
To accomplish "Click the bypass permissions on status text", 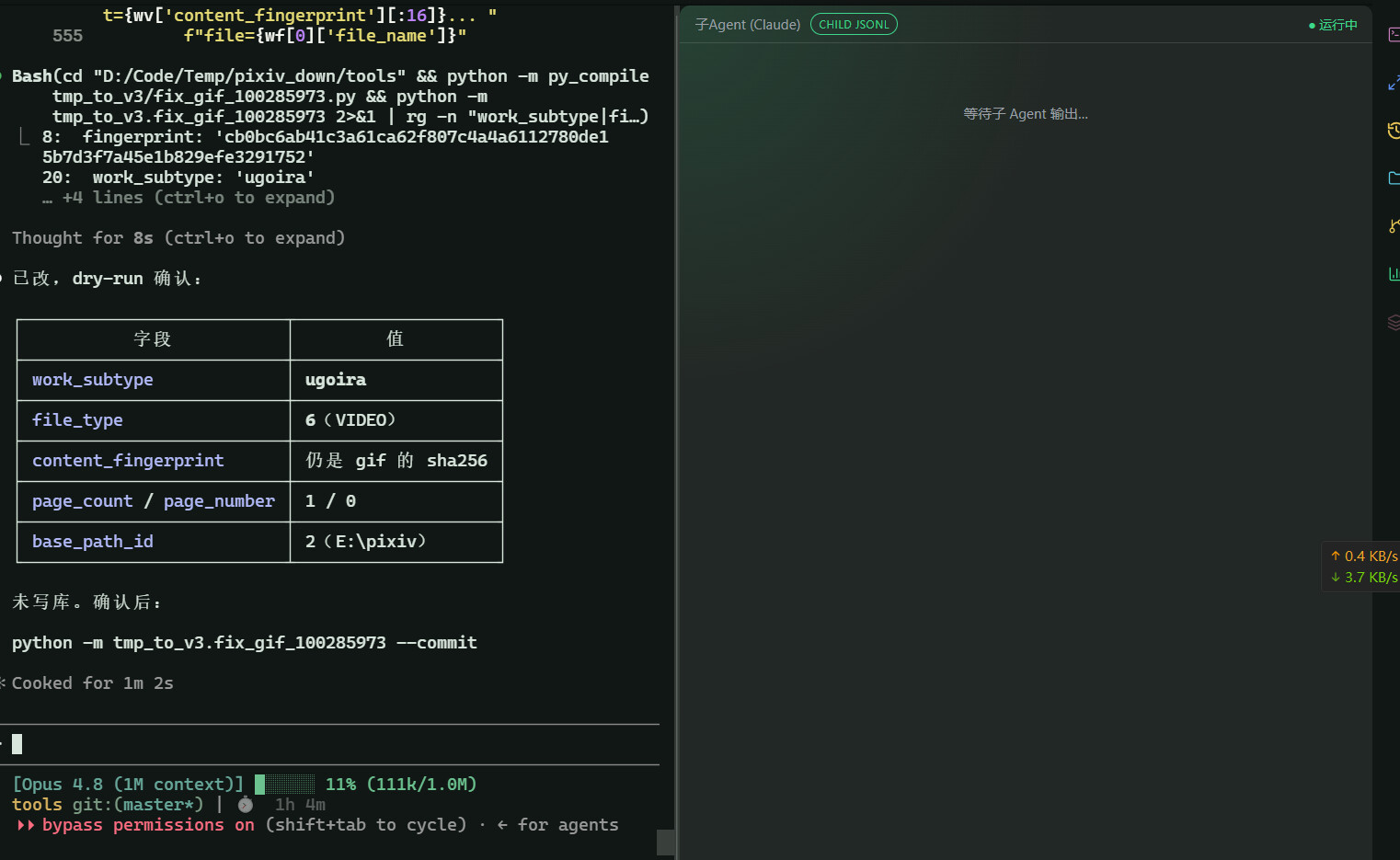I will [148, 825].
